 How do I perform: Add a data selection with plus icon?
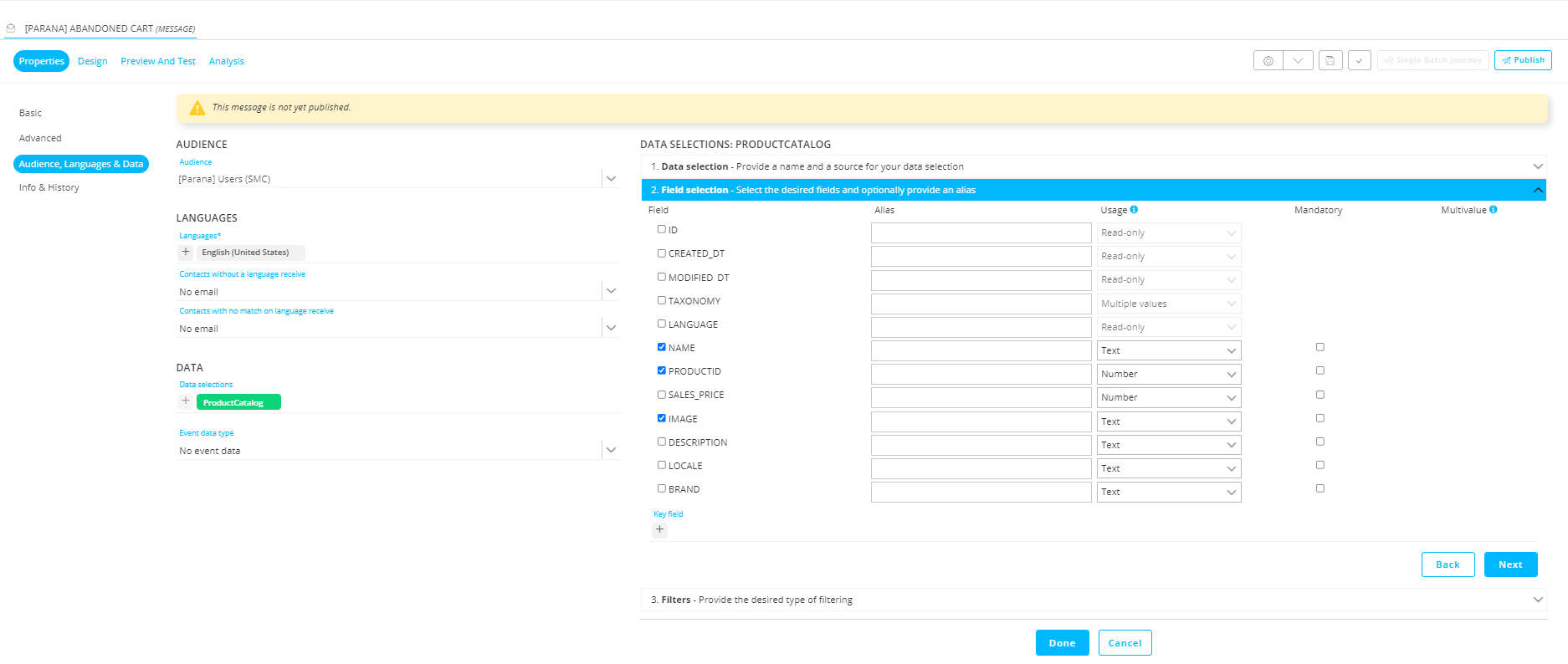[186, 401]
